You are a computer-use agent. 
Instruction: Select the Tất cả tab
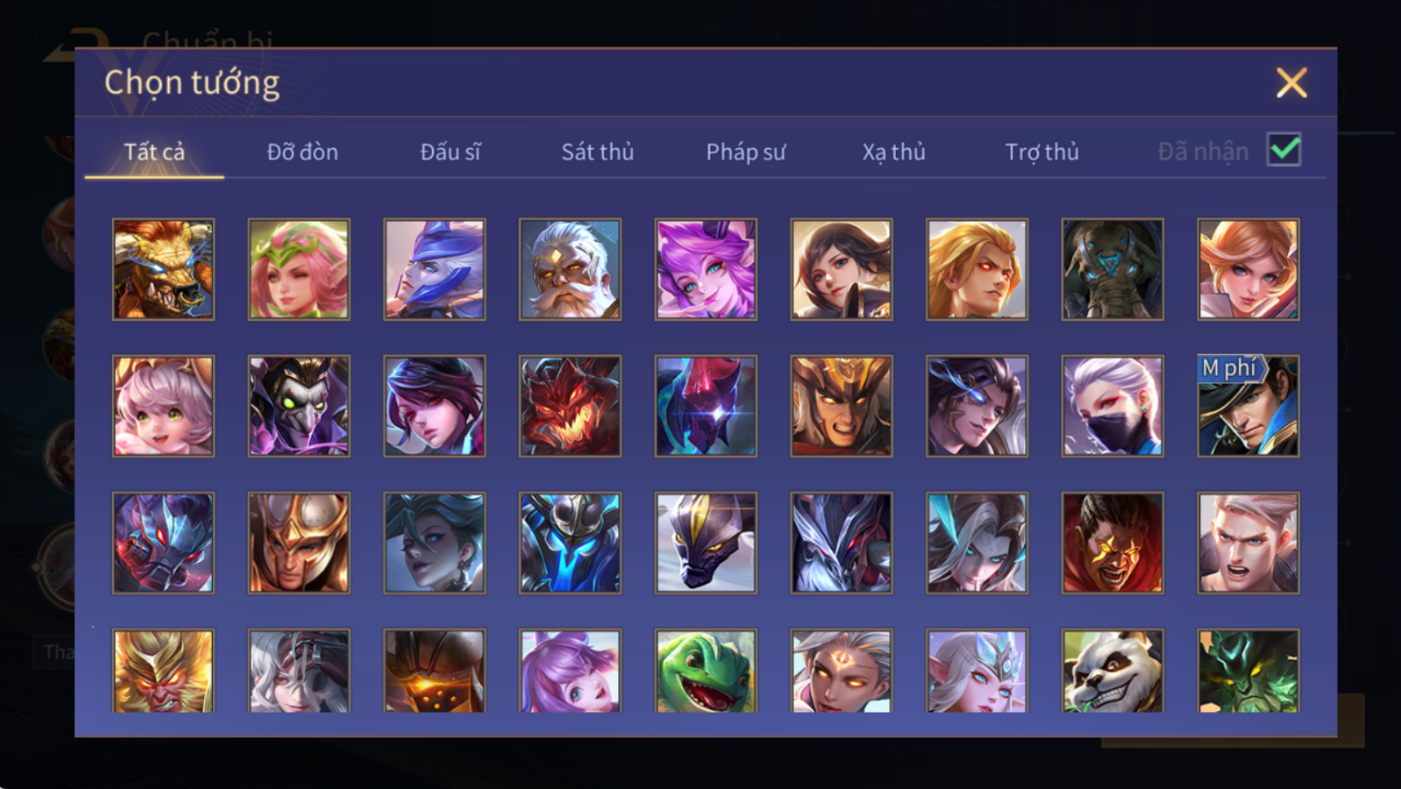click(154, 152)
